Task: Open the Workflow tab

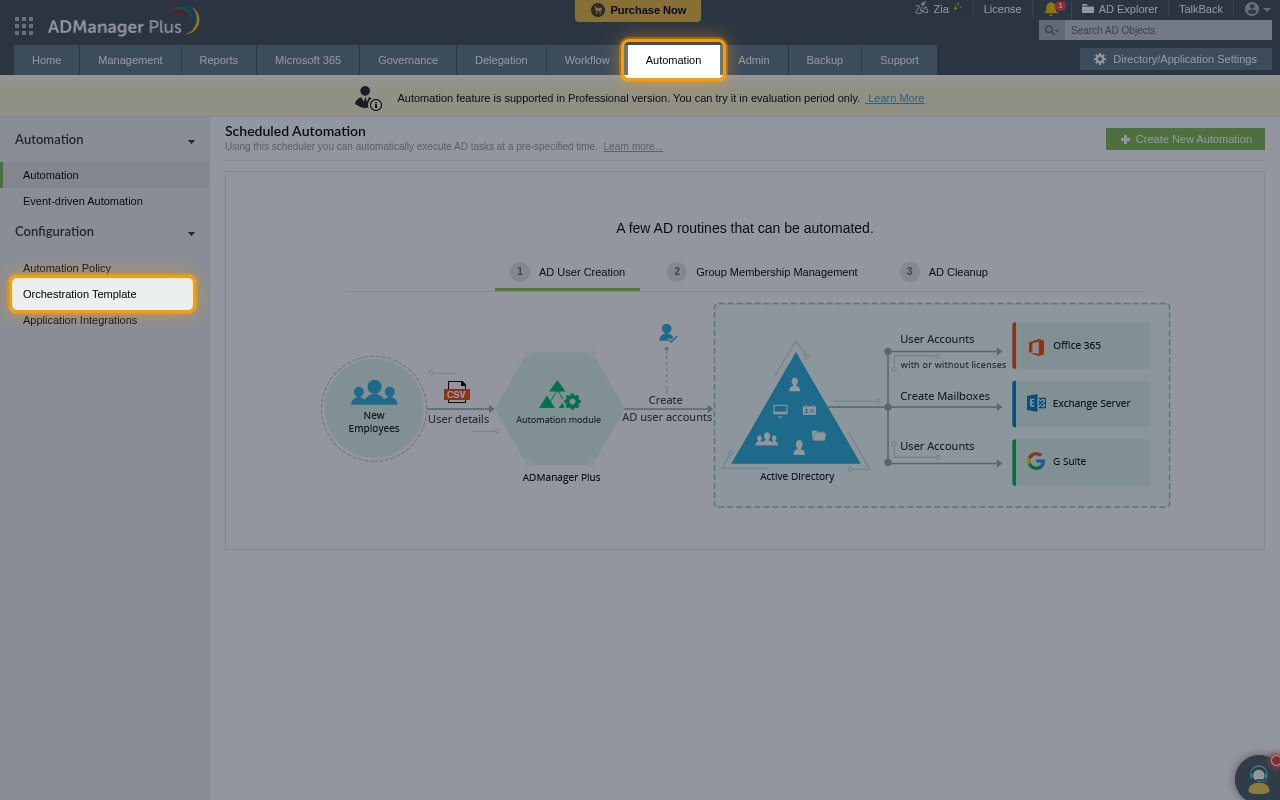Action: [587, 60]
